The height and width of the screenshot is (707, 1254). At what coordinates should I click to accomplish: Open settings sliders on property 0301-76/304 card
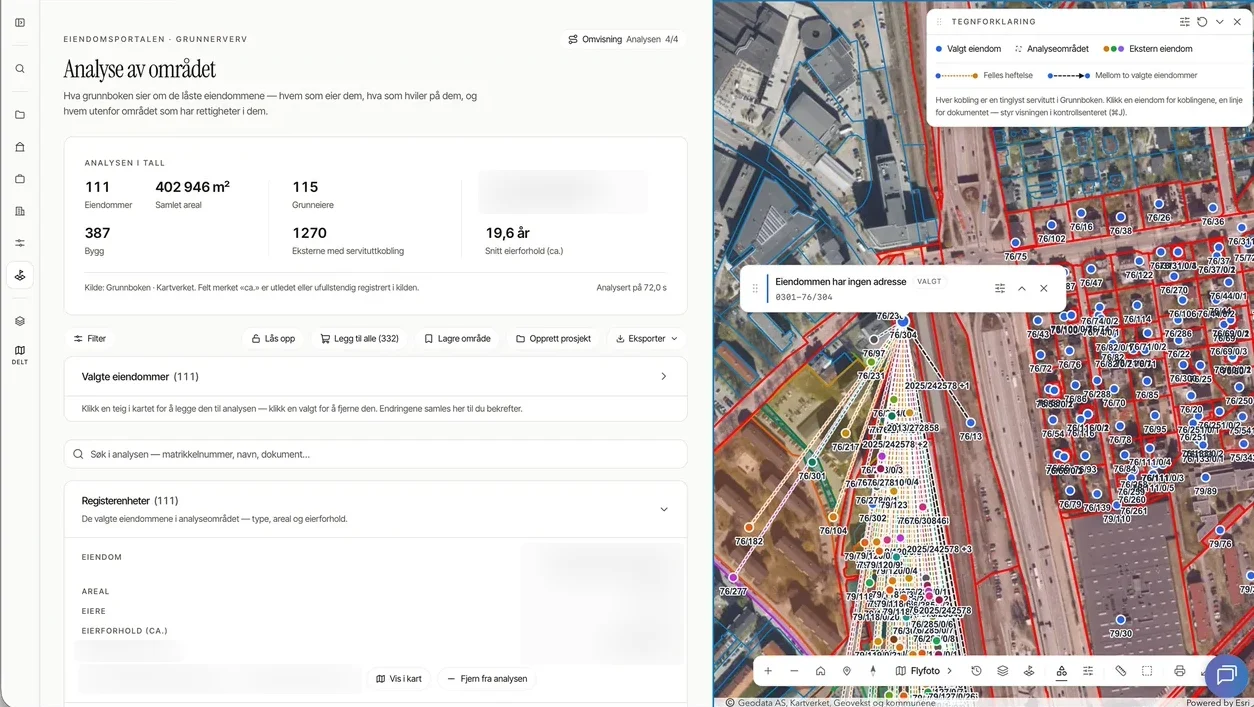click(x=1000, y=288)
